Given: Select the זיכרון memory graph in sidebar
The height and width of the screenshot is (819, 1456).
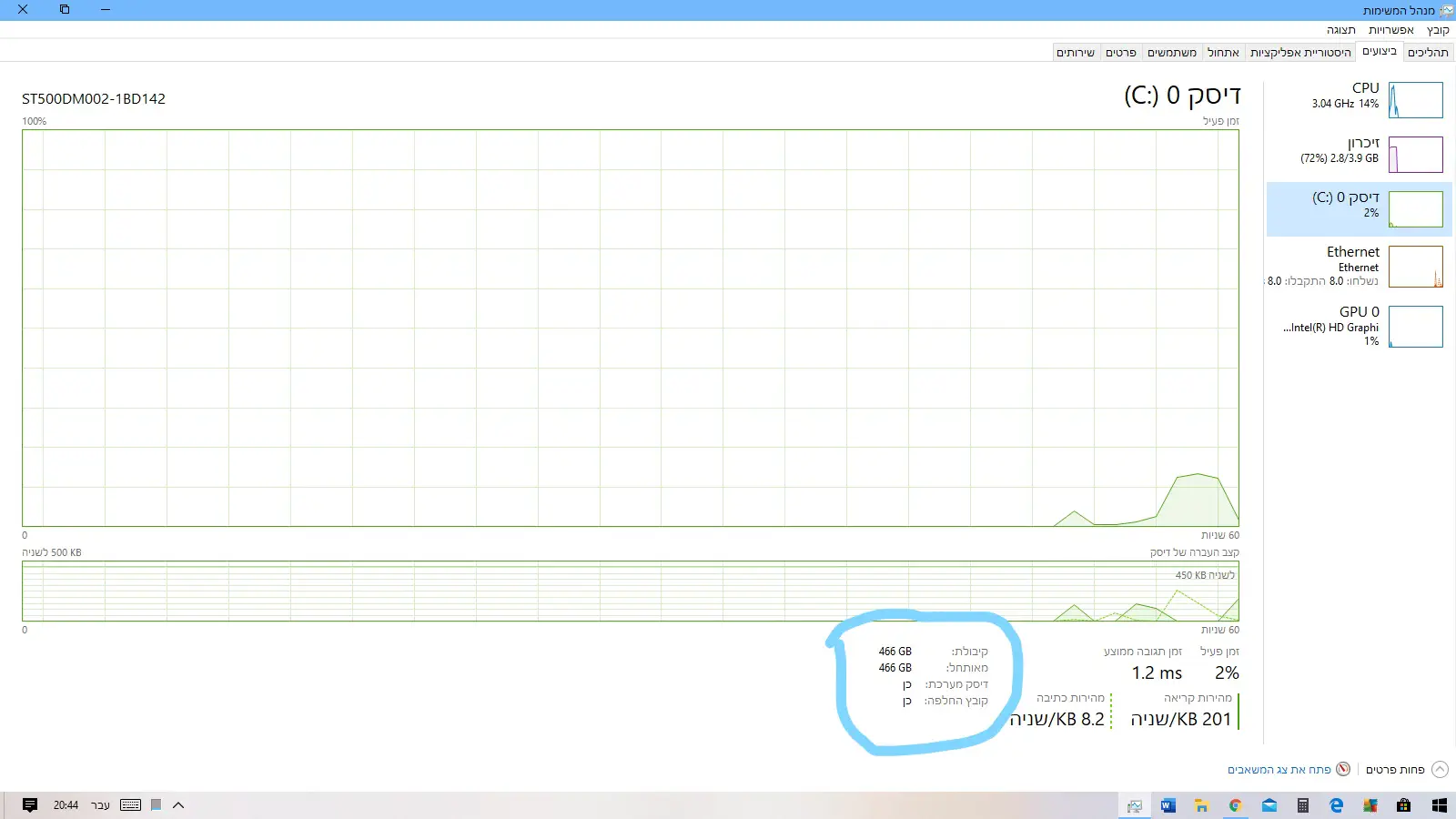Looking at the screenshot, I should pos(1415,155).
